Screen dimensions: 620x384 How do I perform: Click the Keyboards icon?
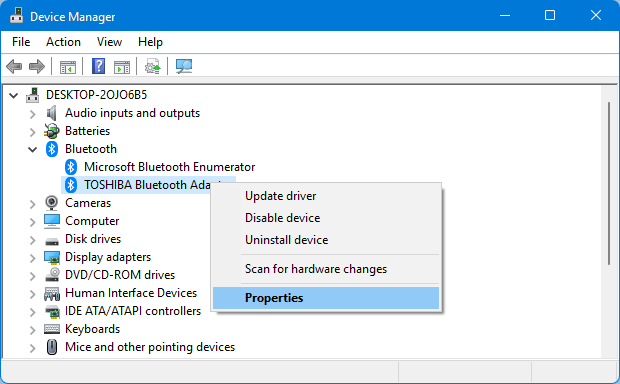52,329
